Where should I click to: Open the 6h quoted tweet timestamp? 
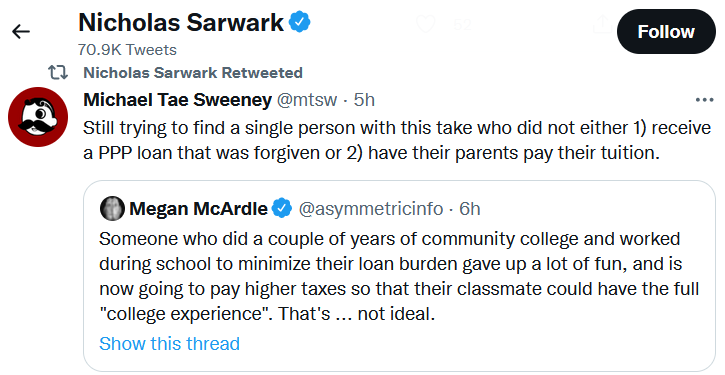tap(470, 209)
